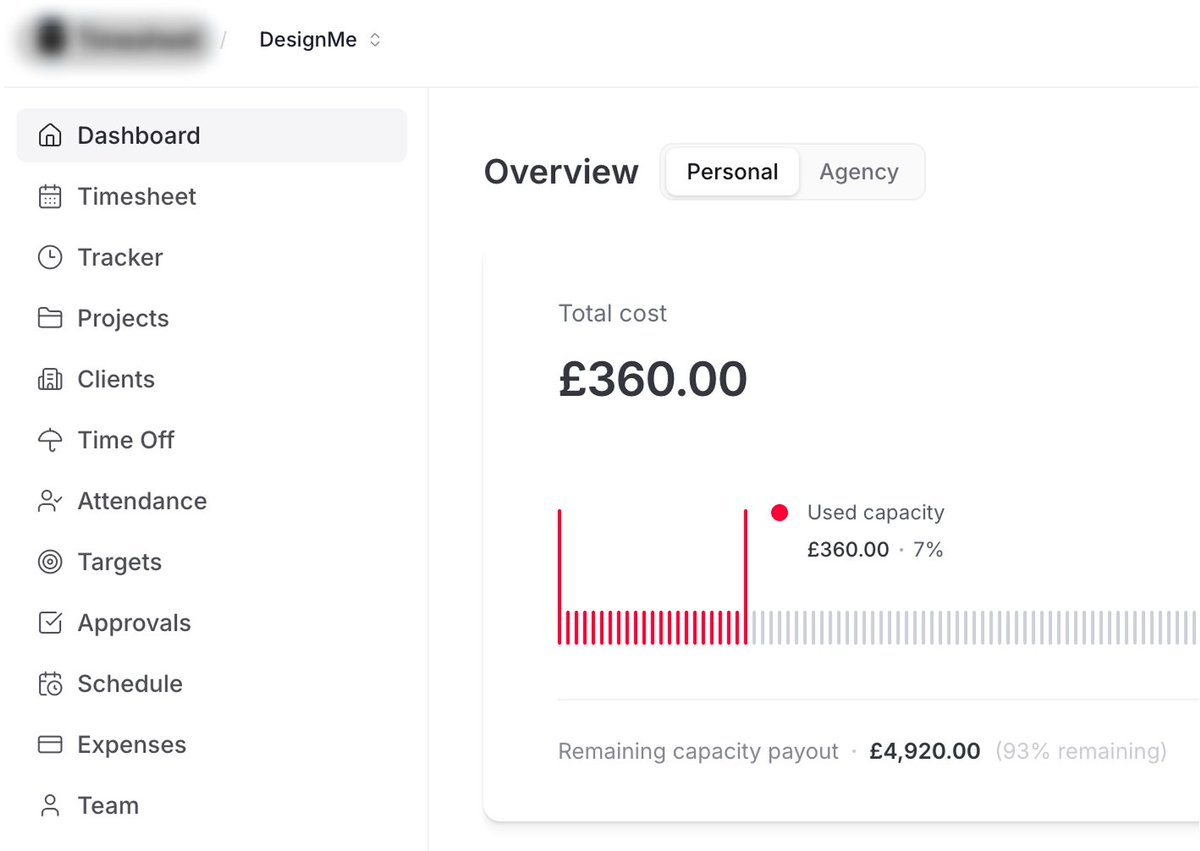Select the Projects folder icon
The image size is (1200, 851).
point(50,319)
